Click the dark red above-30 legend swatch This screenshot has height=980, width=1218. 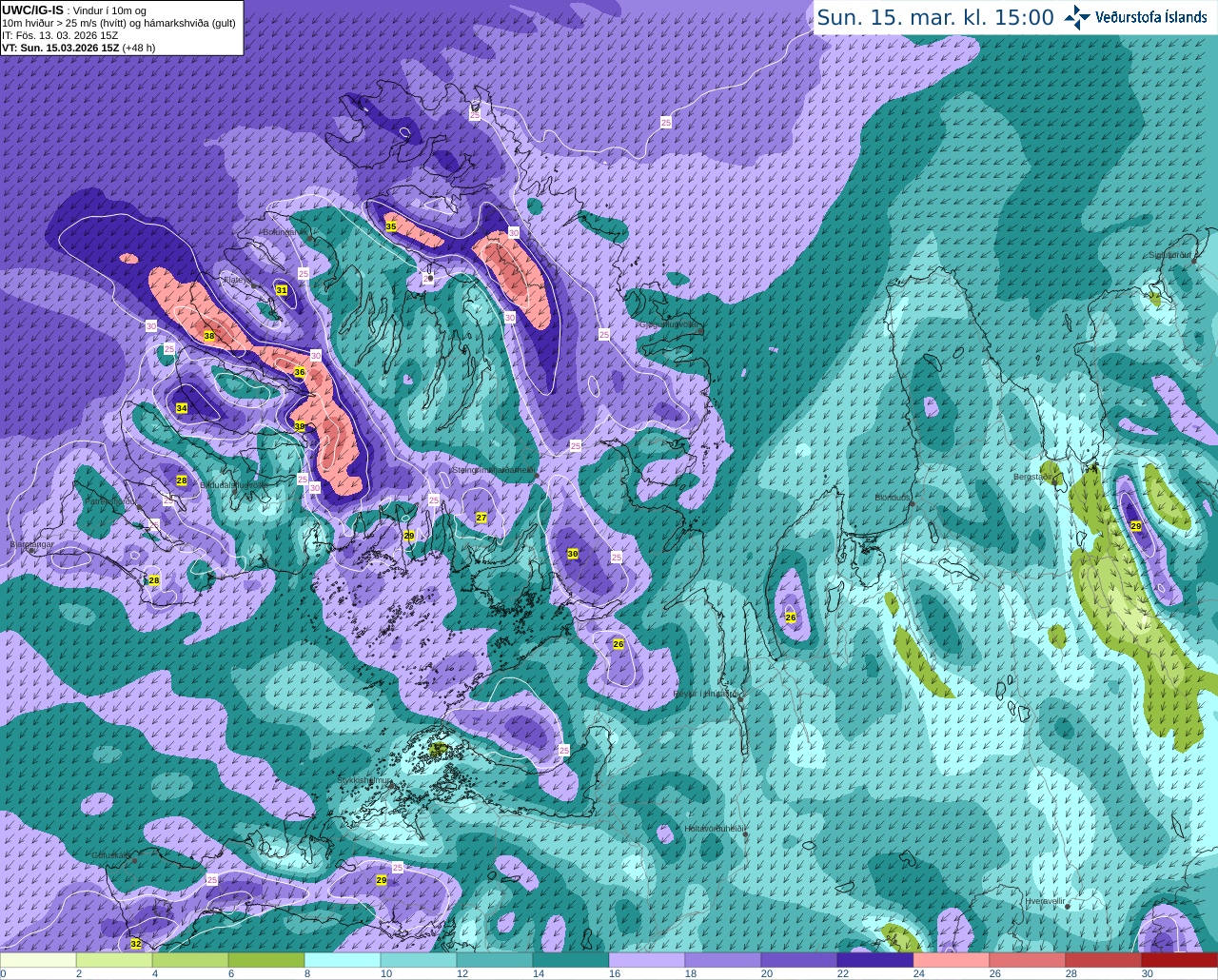(1180, 960)
